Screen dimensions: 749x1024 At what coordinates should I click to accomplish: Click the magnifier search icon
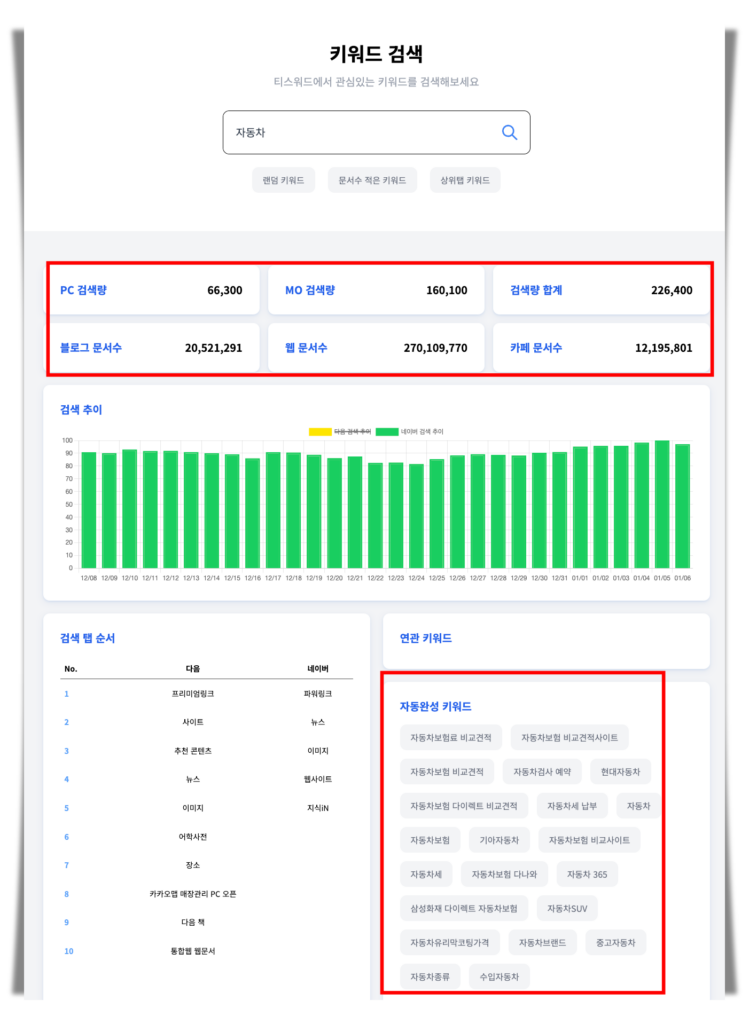[509, 132]
